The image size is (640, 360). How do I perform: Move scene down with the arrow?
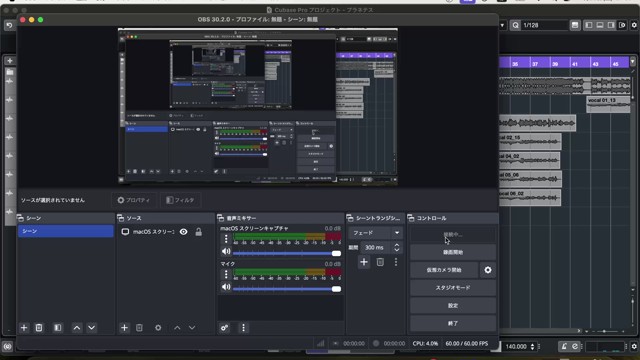pyautogui.click(x=91, y=328)
